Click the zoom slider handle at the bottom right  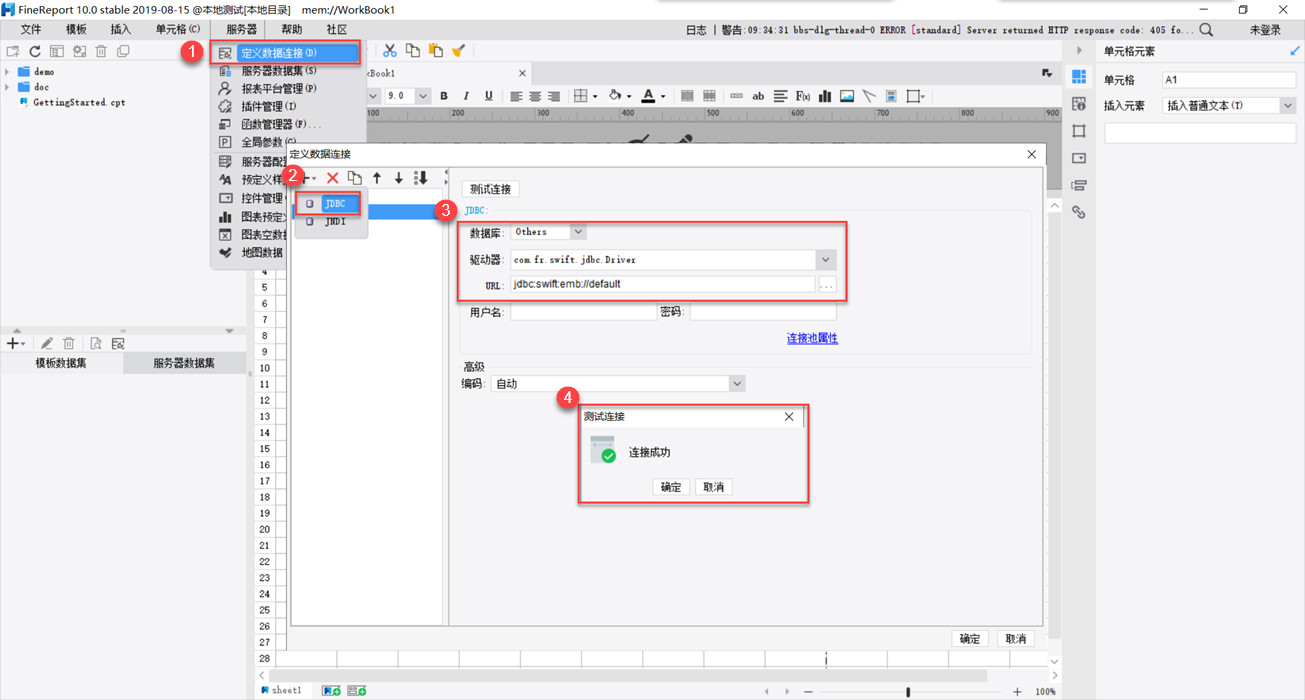coord(908,691)
